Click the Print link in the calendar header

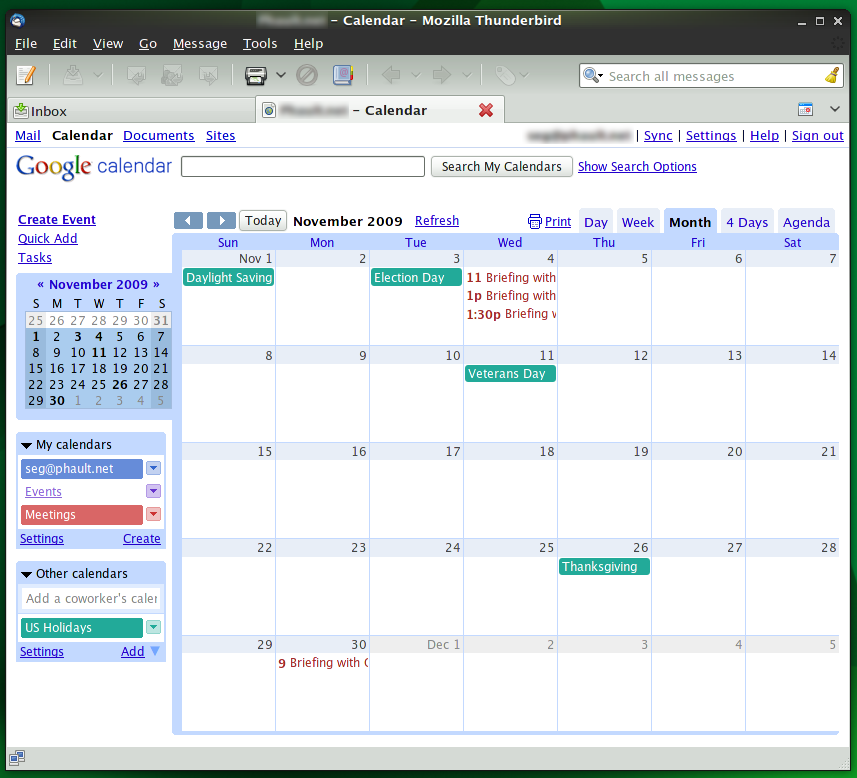[x=557, y=221]
